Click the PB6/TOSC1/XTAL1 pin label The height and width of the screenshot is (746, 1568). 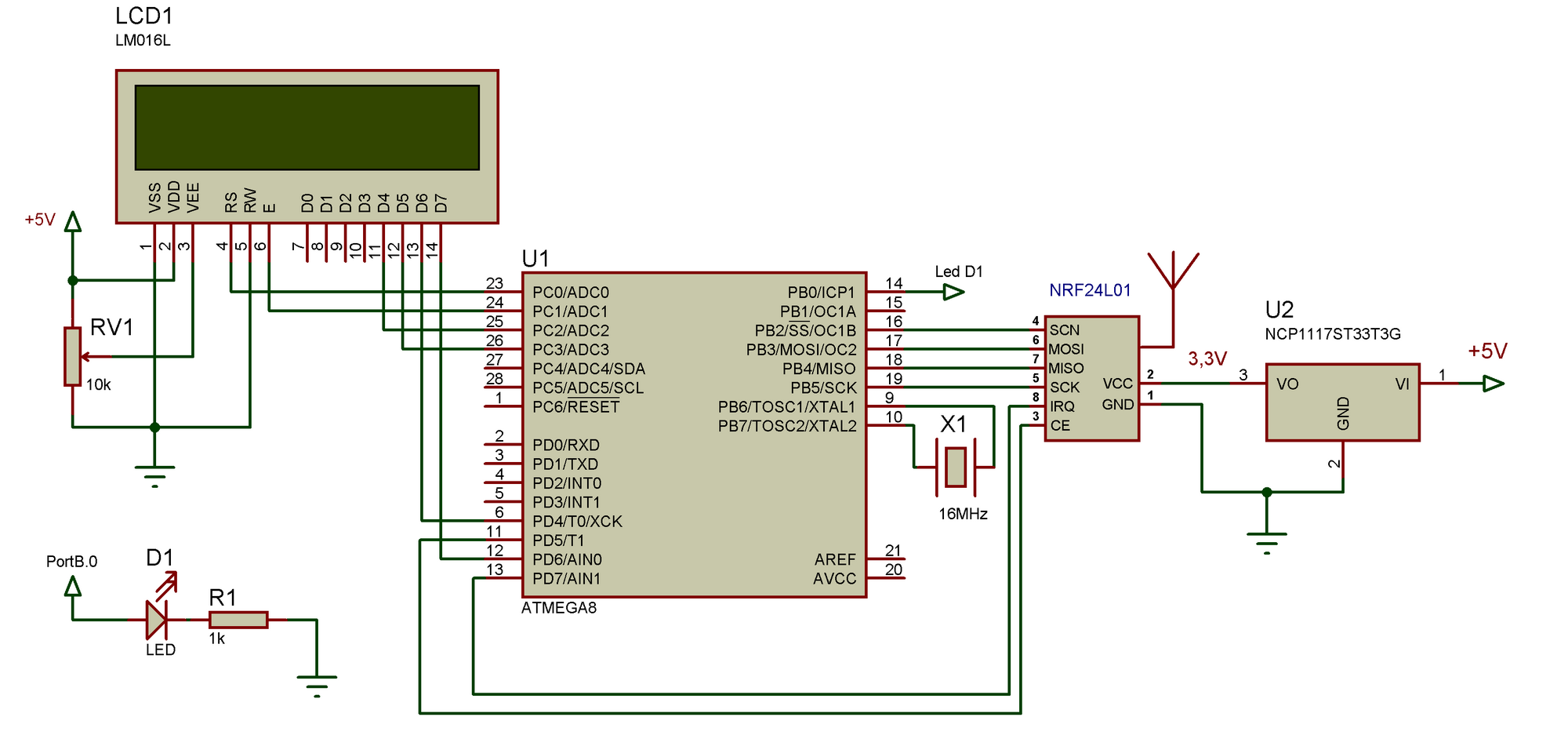pos(787,407)
